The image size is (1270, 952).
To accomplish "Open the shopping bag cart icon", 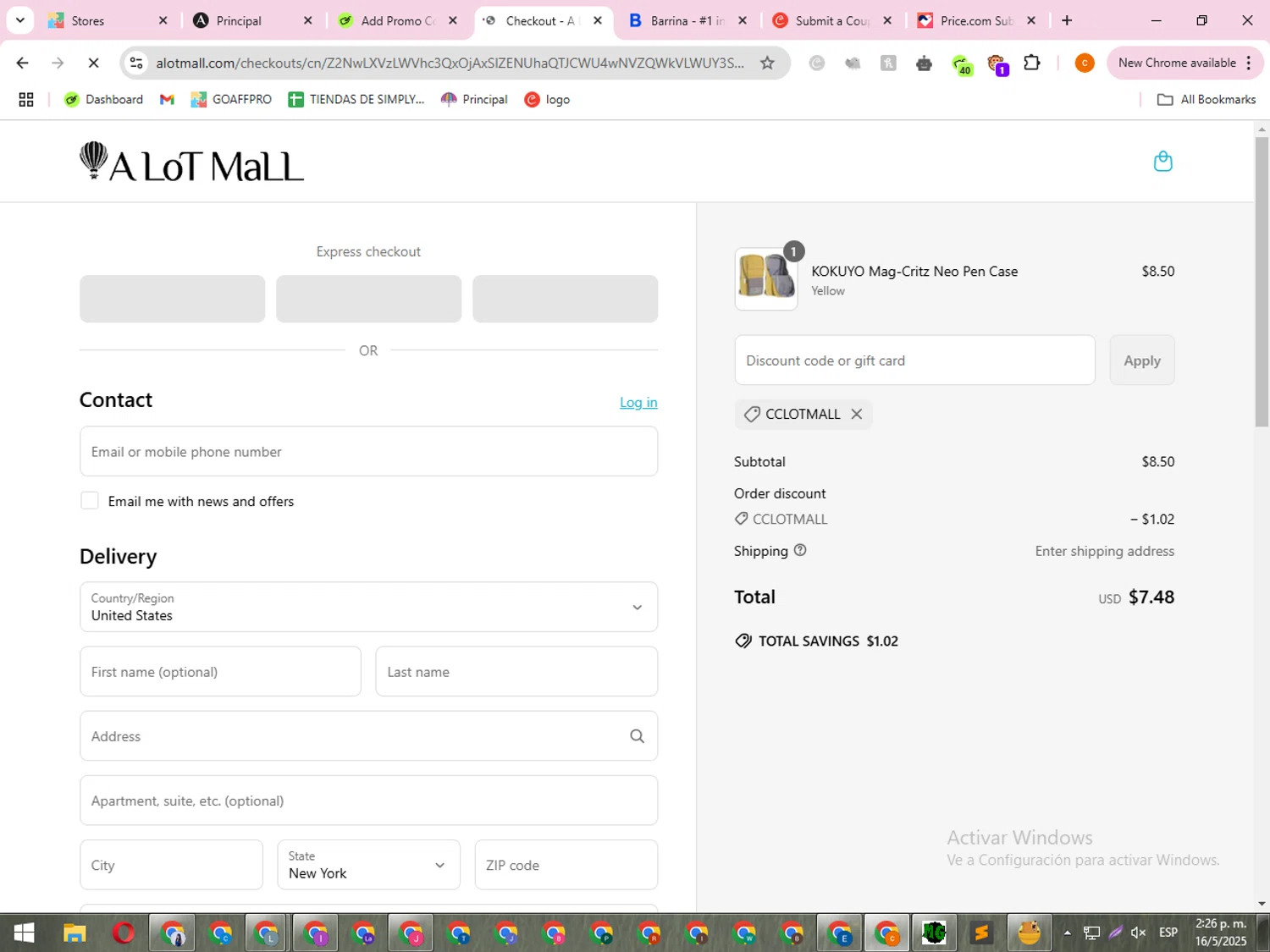I will tap(1162, 161).
